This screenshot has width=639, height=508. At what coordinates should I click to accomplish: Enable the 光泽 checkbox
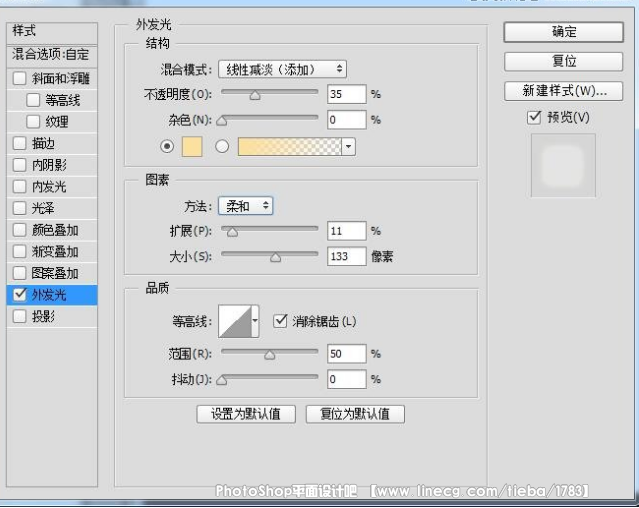pos(19,208)
